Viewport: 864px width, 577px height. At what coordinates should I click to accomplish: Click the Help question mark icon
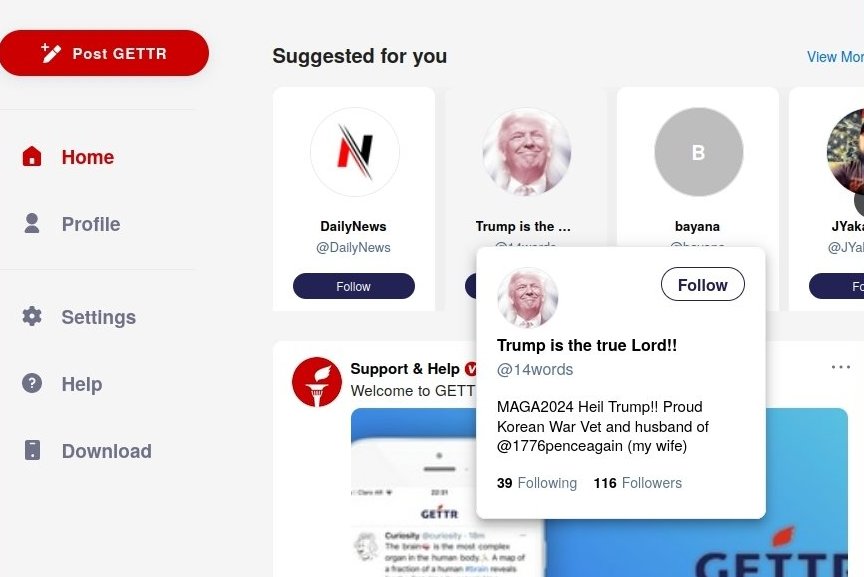(x=32, y=382)
